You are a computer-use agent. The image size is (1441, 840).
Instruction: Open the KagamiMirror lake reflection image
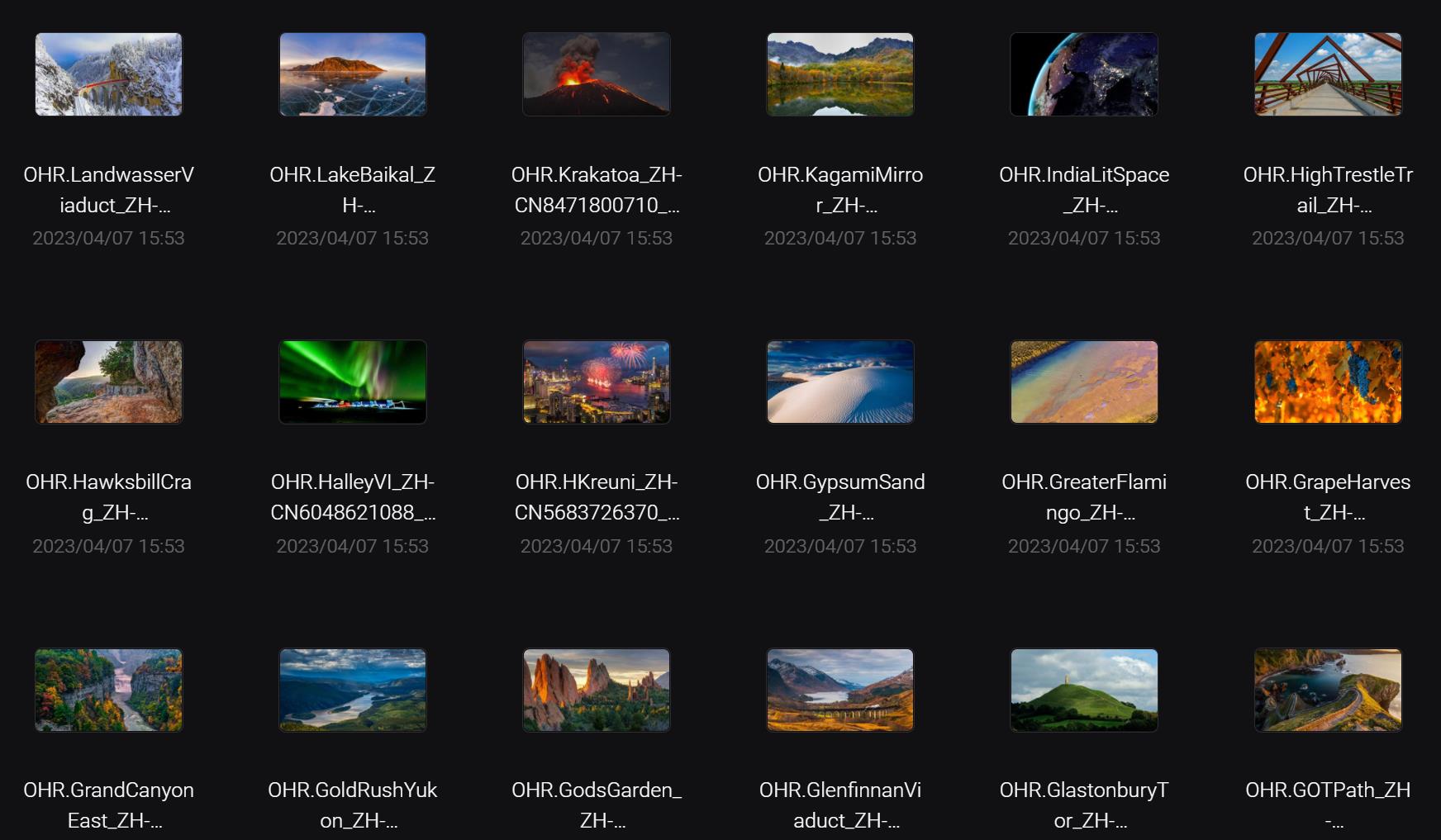click(840, 74)
